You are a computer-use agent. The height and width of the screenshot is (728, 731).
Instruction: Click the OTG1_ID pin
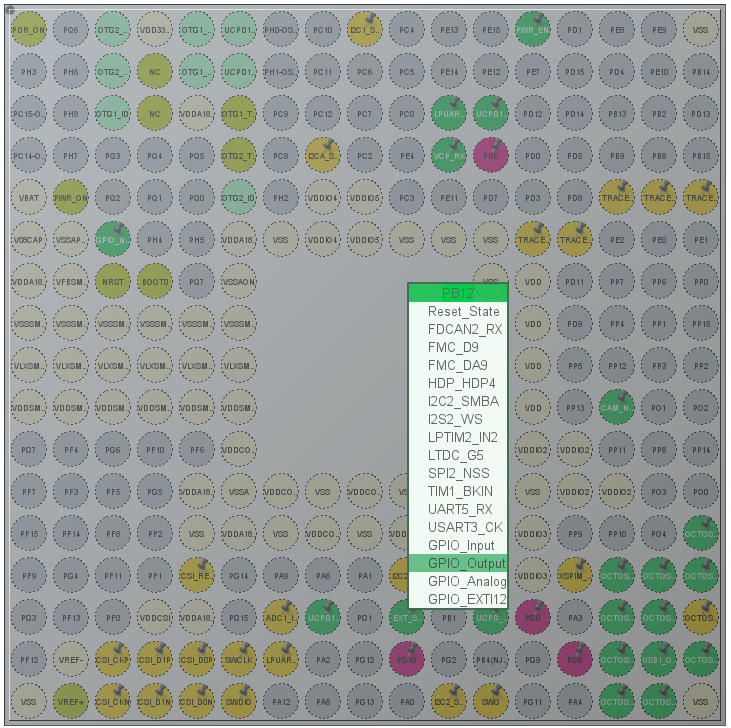113,114
